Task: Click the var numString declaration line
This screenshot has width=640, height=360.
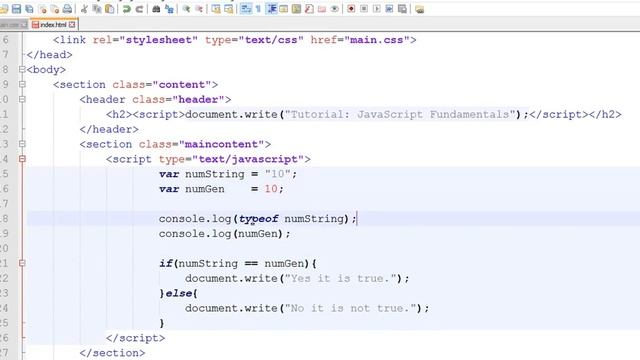Action: (x=228, y=174)
